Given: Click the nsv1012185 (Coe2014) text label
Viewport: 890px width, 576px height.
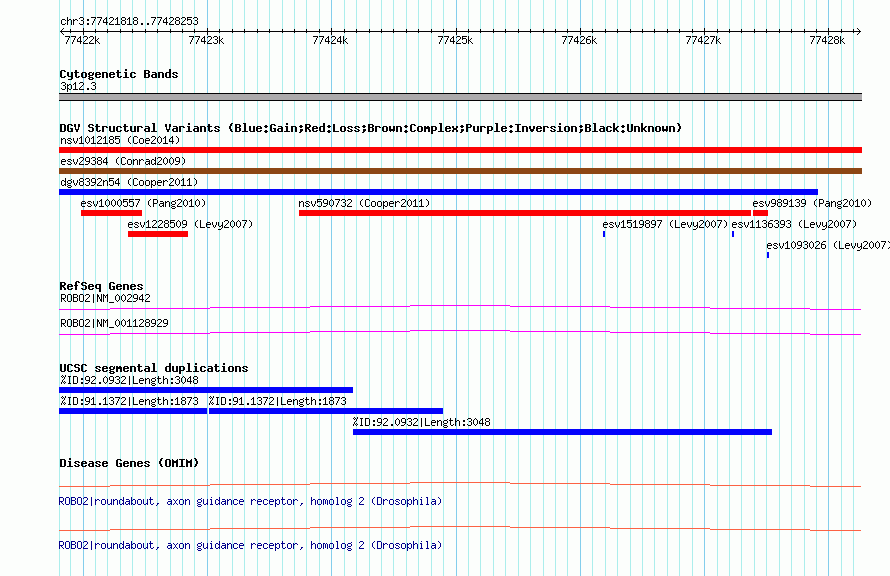Looking at the screenshot, I should (x=120, y=140).
